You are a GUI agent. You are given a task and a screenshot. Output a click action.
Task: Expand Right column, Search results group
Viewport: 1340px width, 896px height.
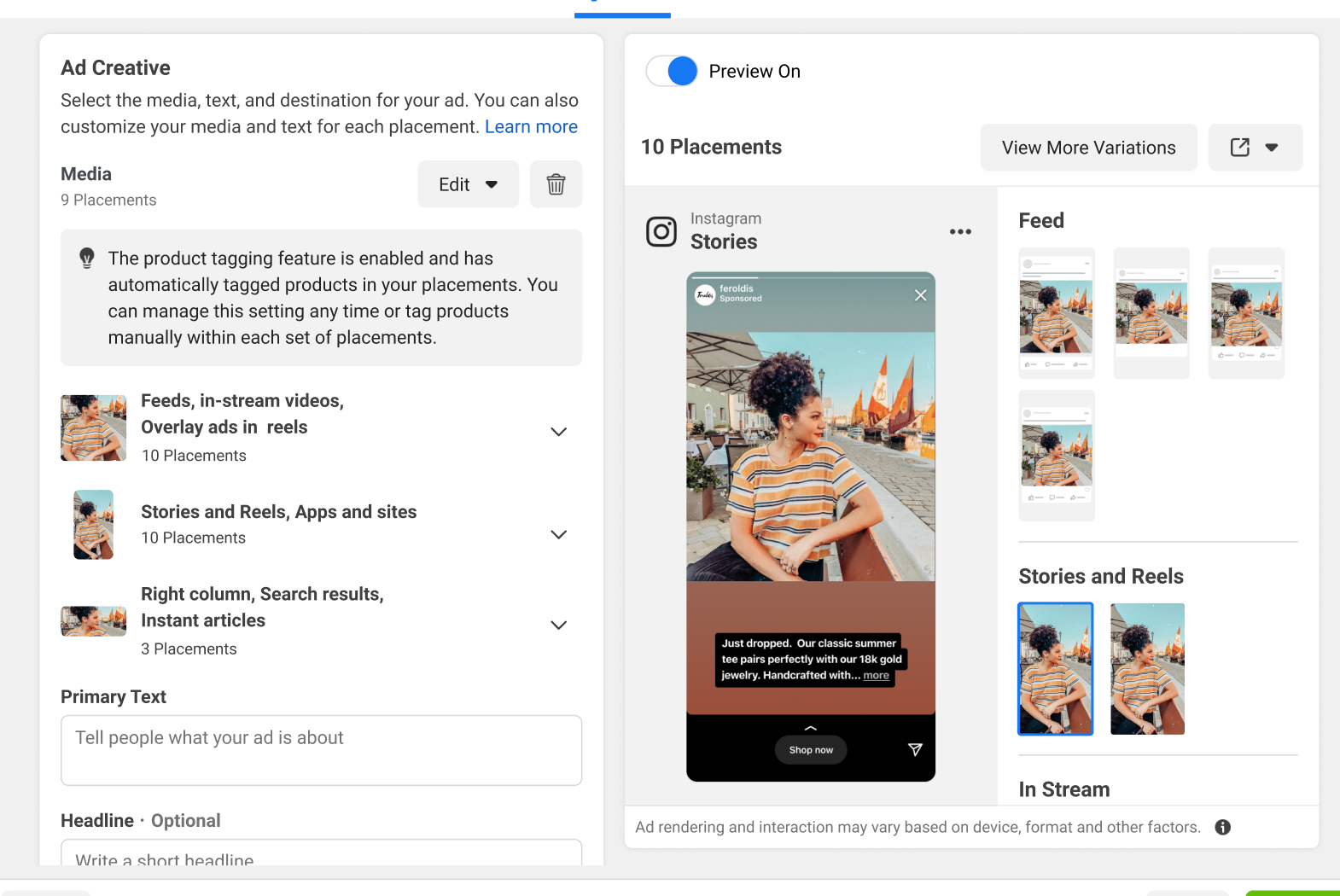558,625
